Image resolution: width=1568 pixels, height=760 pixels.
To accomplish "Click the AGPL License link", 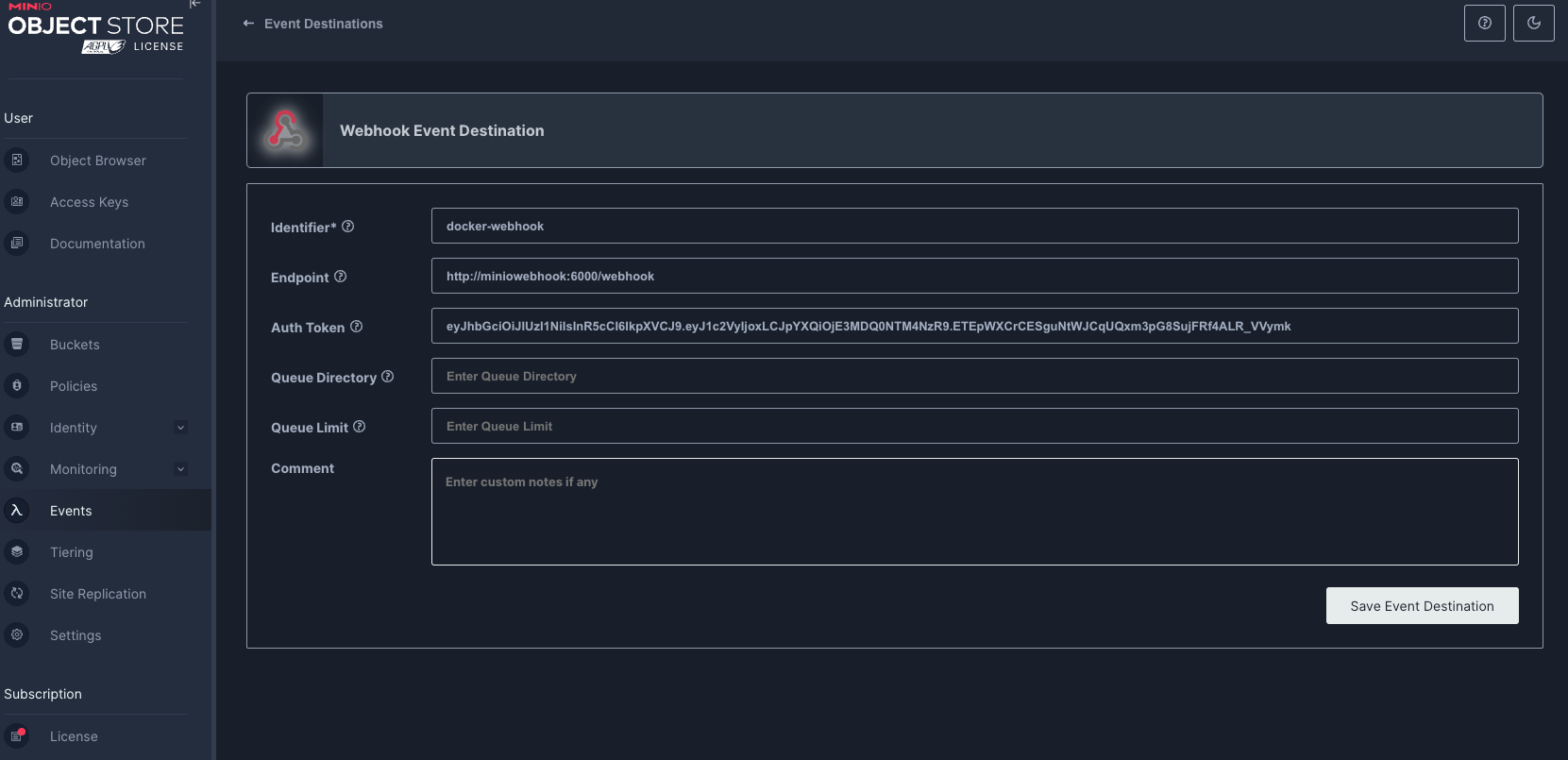I will (132, 46).
